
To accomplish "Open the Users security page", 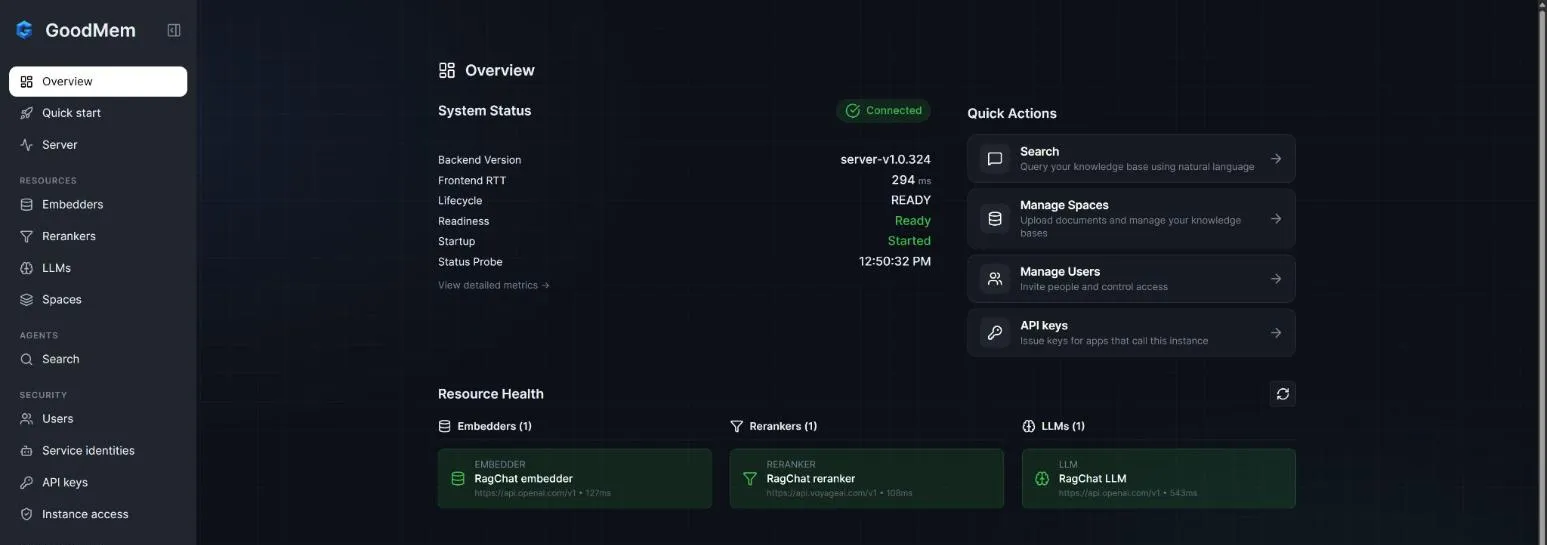I will coord(98,419).
